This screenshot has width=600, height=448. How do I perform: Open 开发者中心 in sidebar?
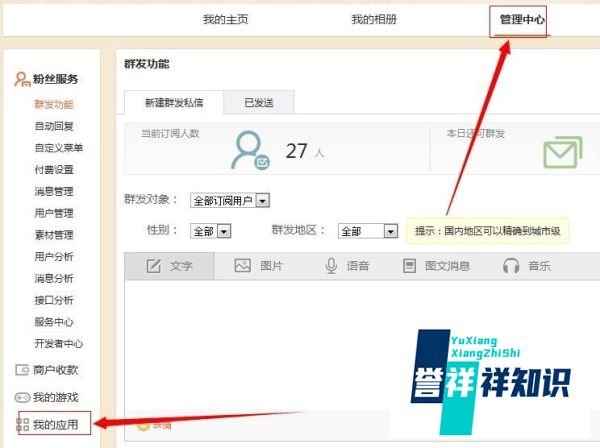point(59,344)
